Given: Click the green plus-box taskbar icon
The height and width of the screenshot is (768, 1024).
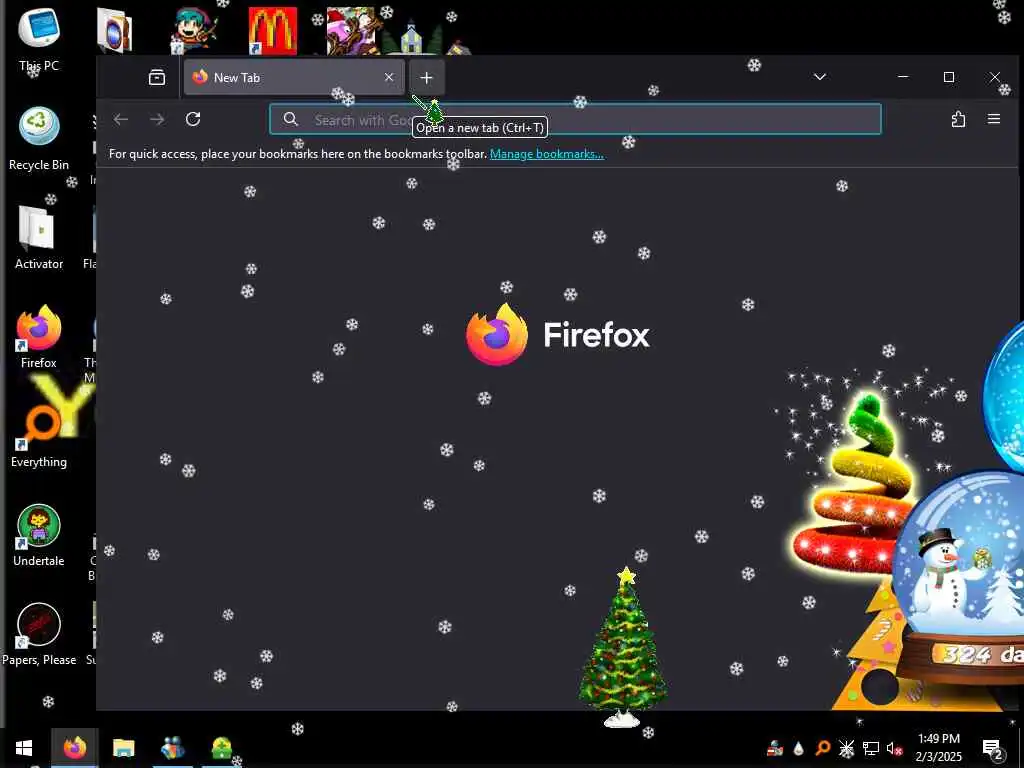Looking at the screenshot, I should click(221, 748).
